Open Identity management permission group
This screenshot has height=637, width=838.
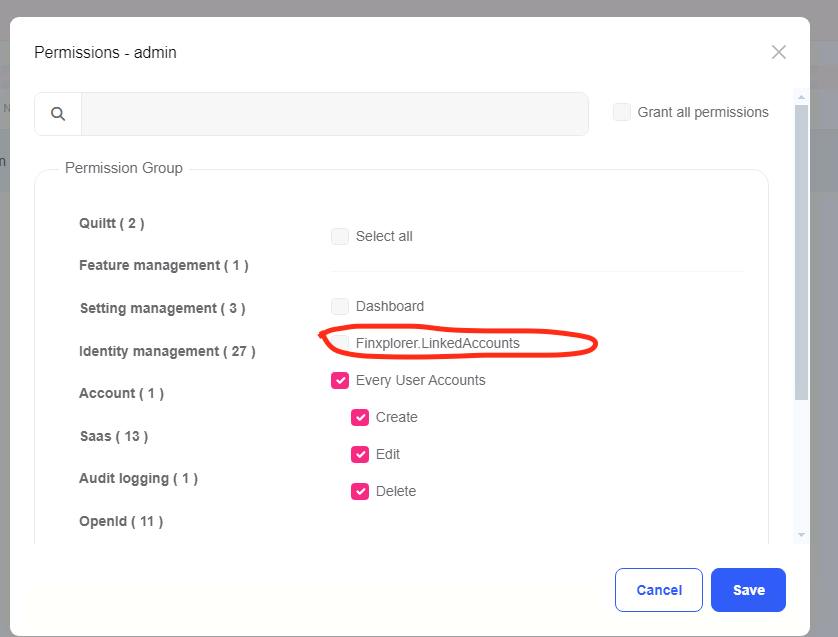coord(167,351)
